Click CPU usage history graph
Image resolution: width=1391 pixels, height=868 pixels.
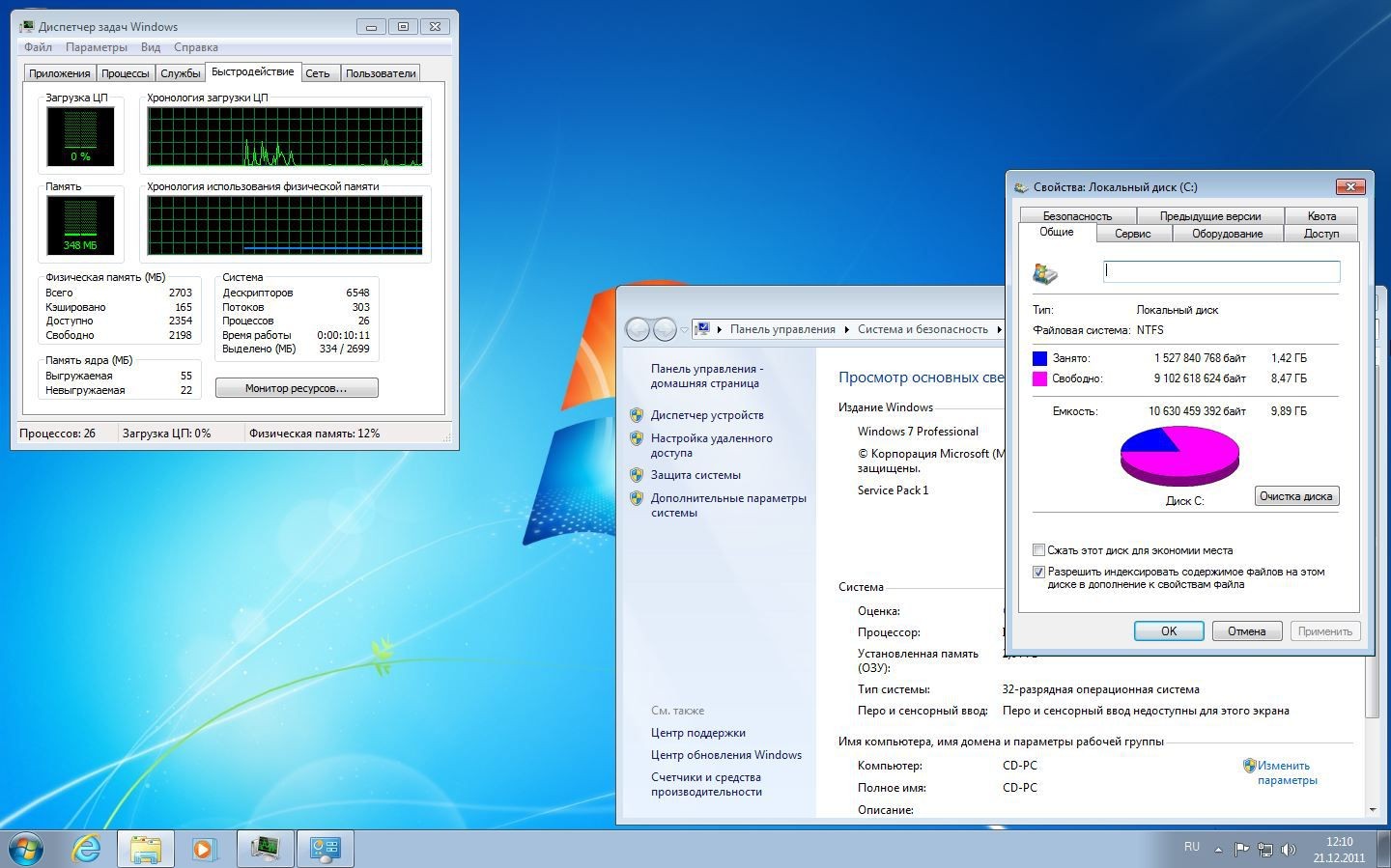tap(285, 136)
